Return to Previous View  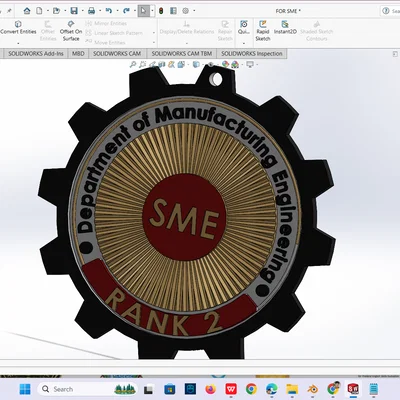point(152,64)
